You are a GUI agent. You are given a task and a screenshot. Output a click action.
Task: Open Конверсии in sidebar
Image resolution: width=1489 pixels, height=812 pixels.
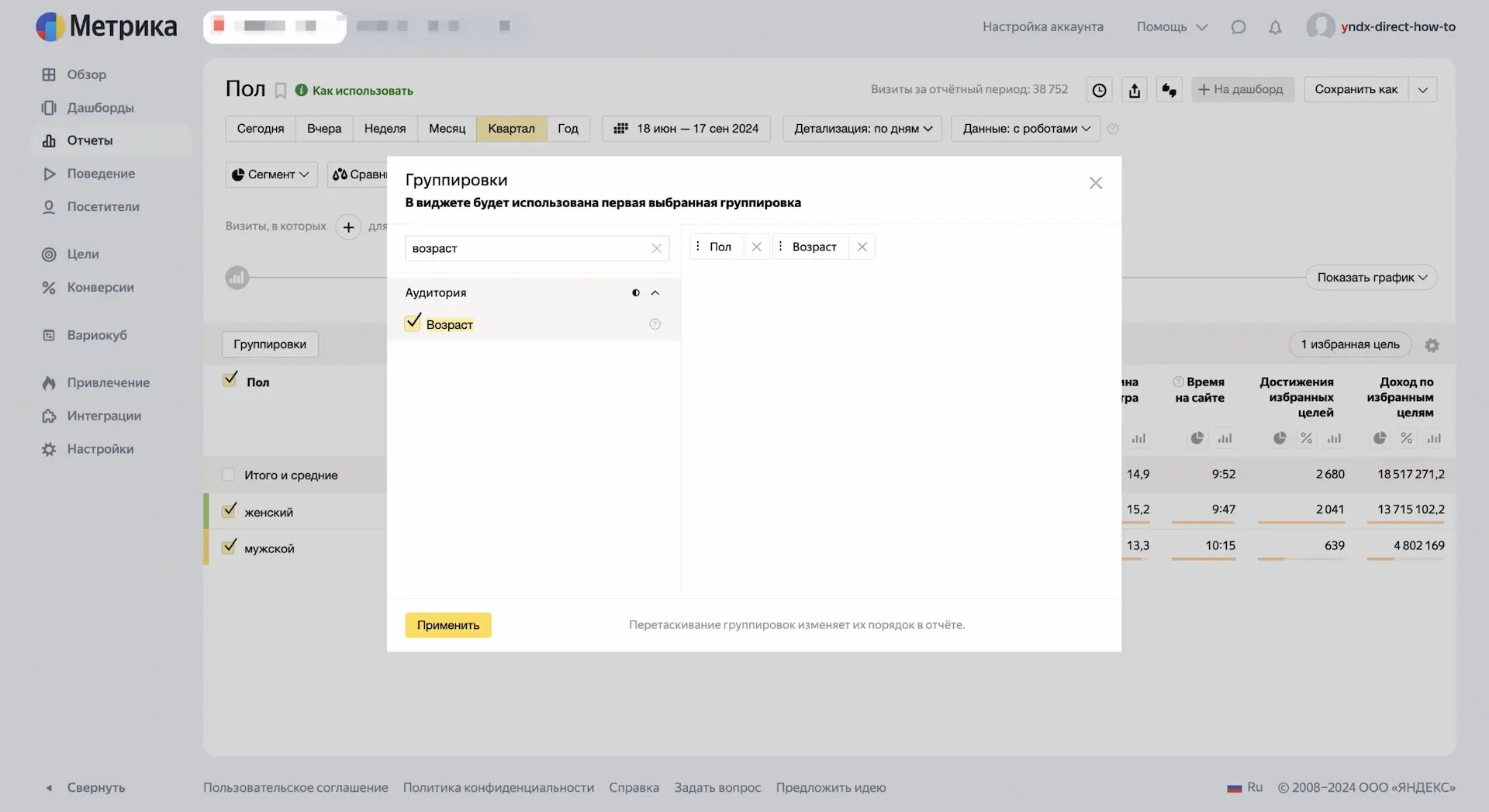pyautogui.click(x=100, y=288)
